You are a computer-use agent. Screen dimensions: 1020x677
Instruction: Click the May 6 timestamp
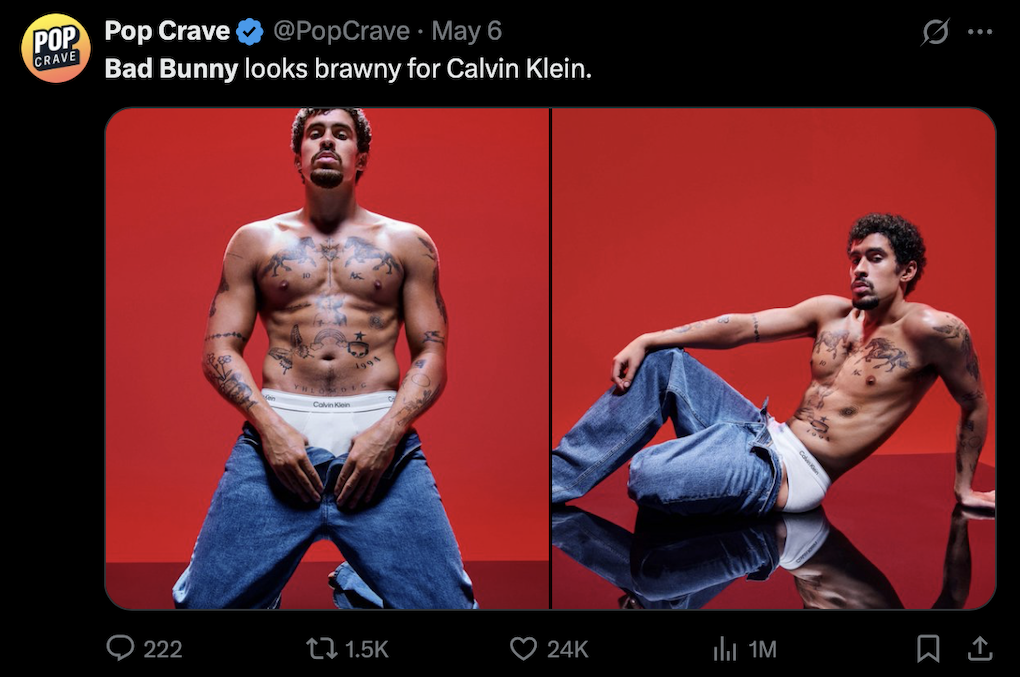click(466, 32)
